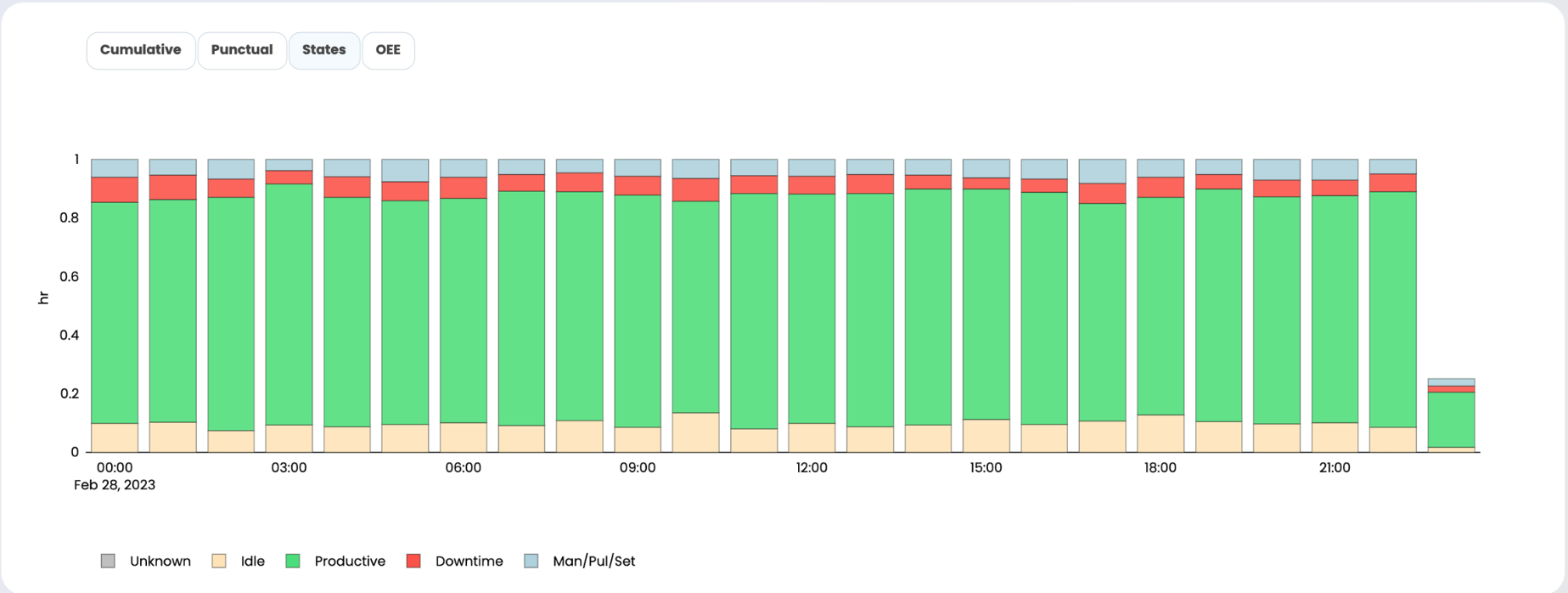This screenshot has height=593, width=1568.
Task: Switch to the Cumulative tab
Action: [141, 50]
